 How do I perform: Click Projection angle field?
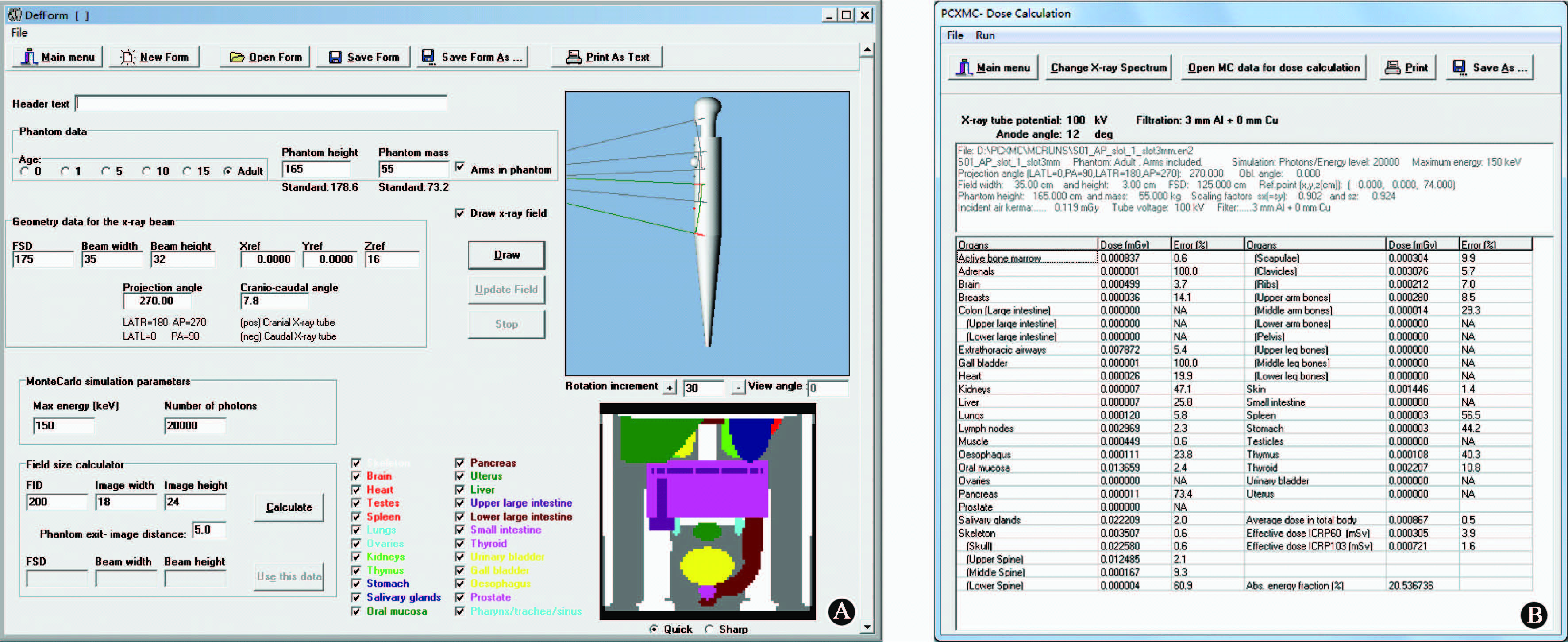tap(157, 301)
